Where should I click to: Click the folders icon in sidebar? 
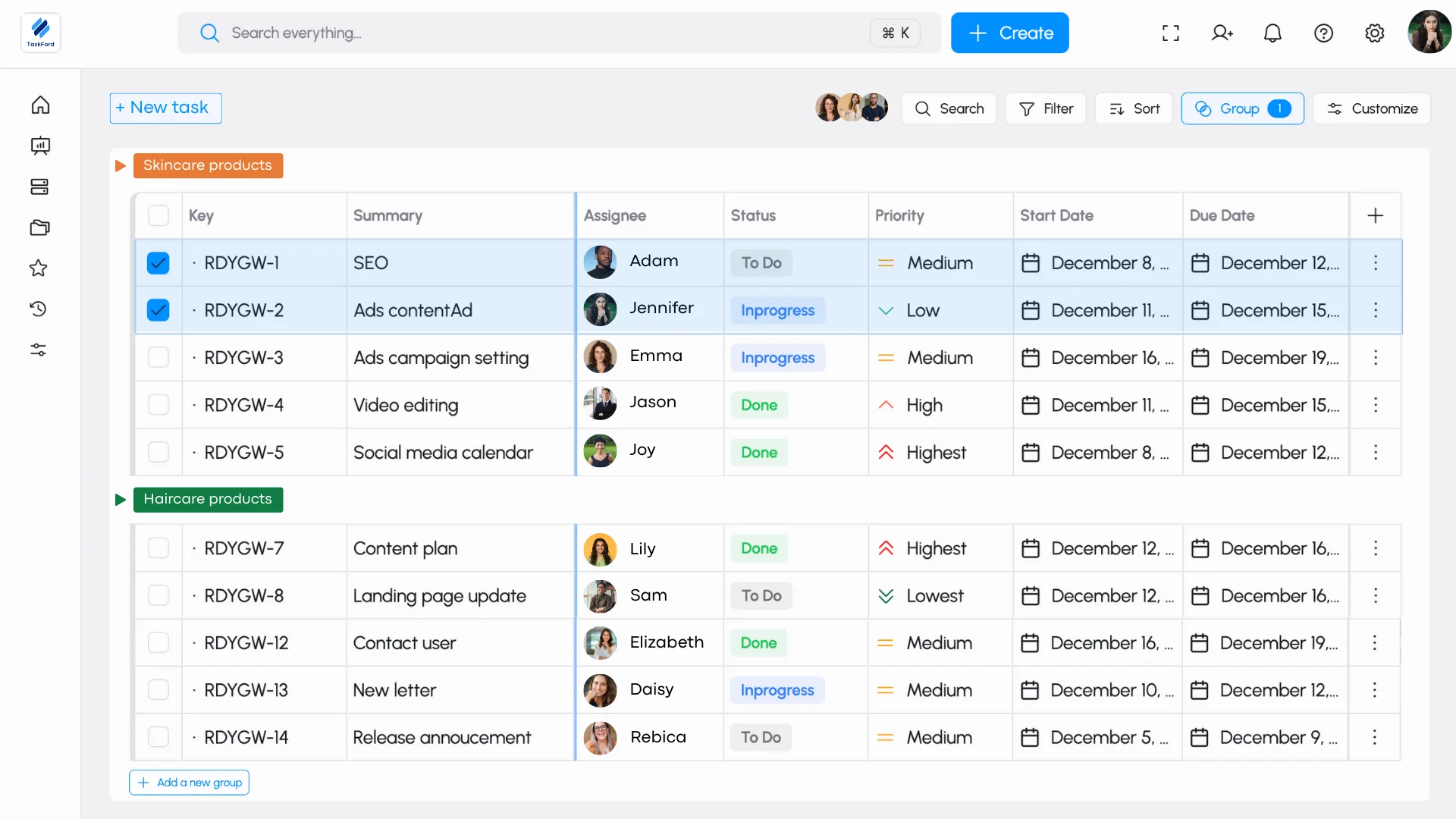[40, 227]
